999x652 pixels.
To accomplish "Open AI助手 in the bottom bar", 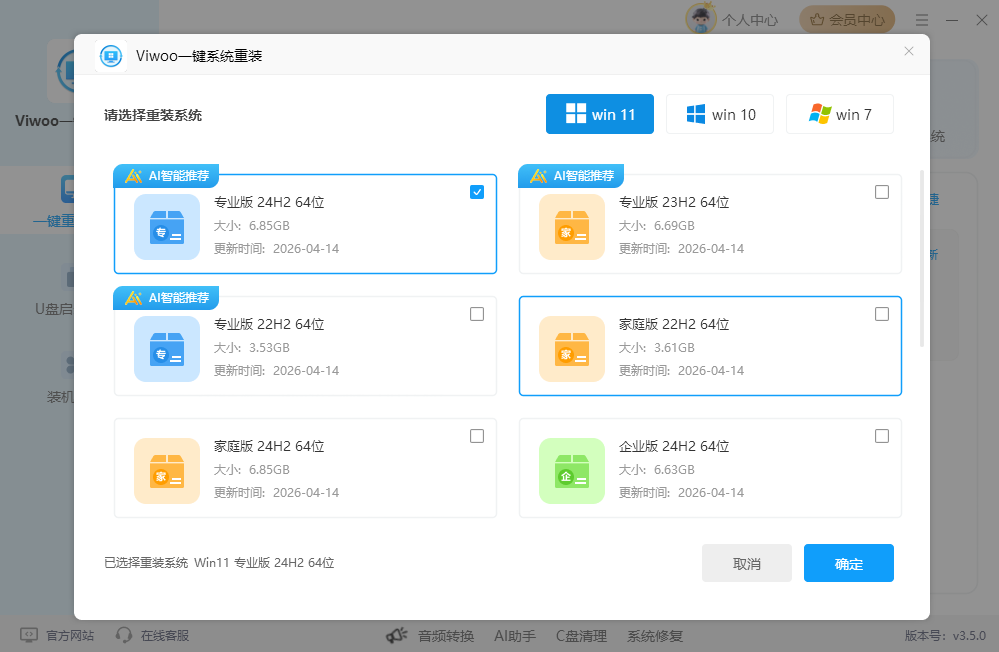I will [x=515, y=636].
